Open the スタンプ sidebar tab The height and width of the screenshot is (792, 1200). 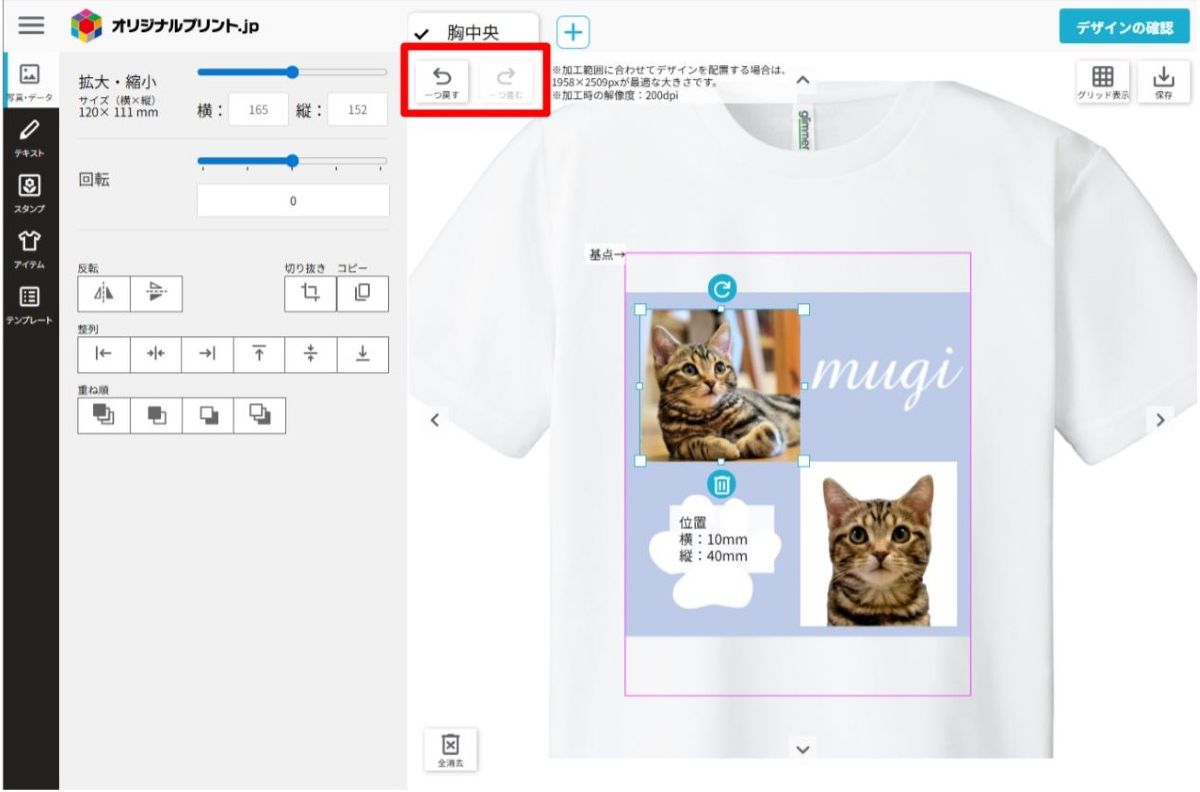click(30, 192)
